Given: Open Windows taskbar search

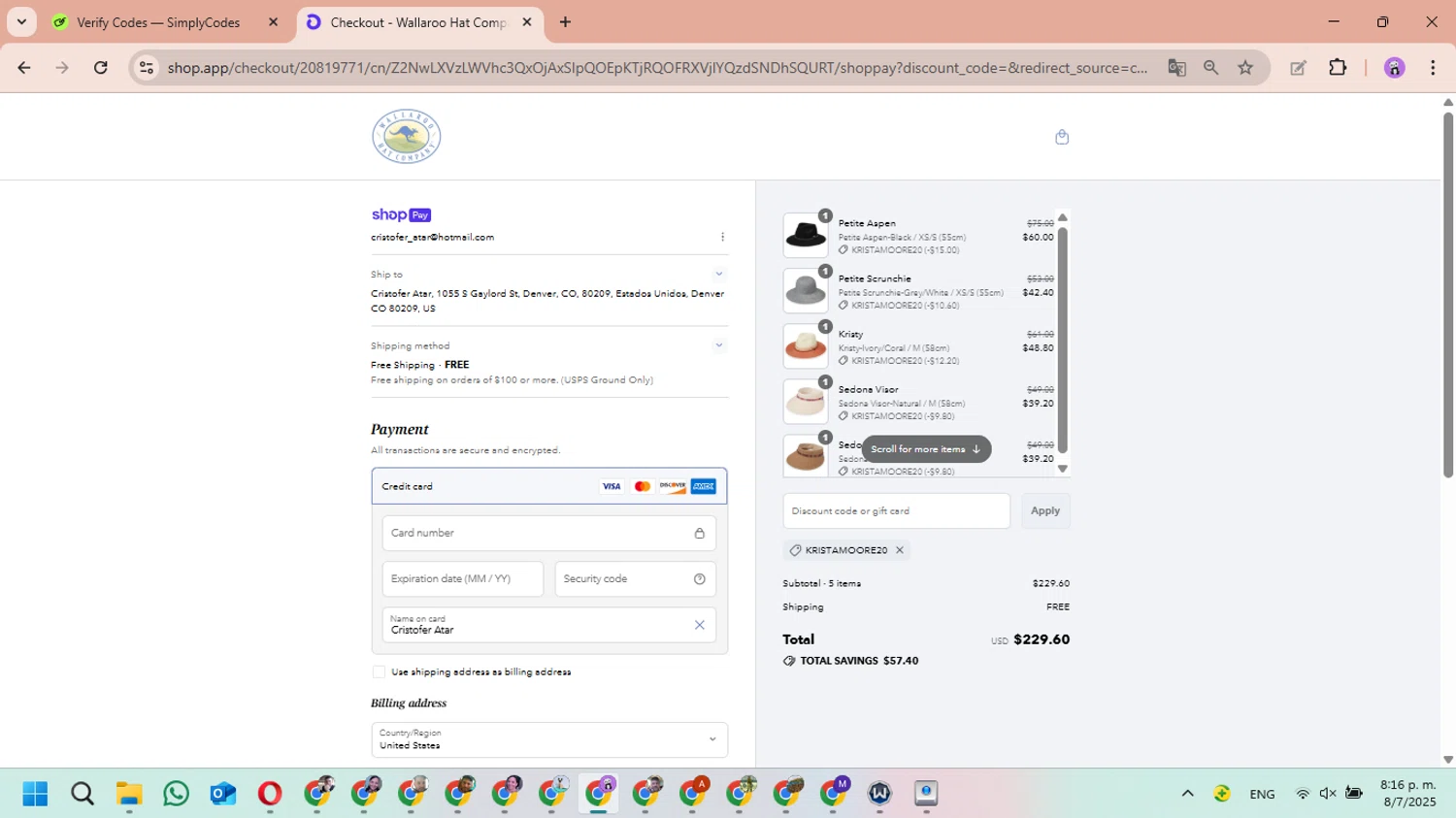Looking at the screenshot, I should (x=83, y=794).
